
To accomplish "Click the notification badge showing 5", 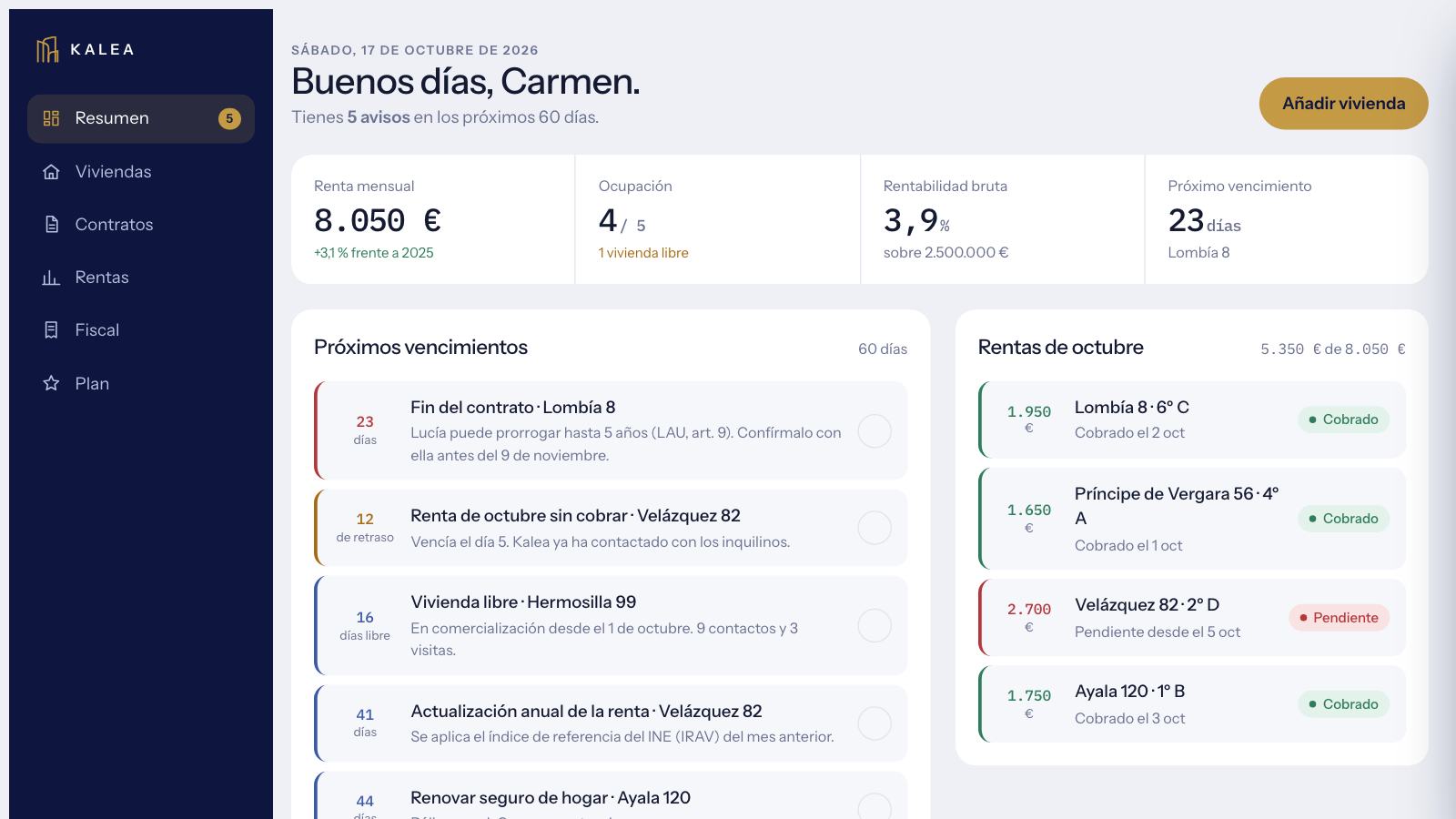I will (x=229, y=118).
